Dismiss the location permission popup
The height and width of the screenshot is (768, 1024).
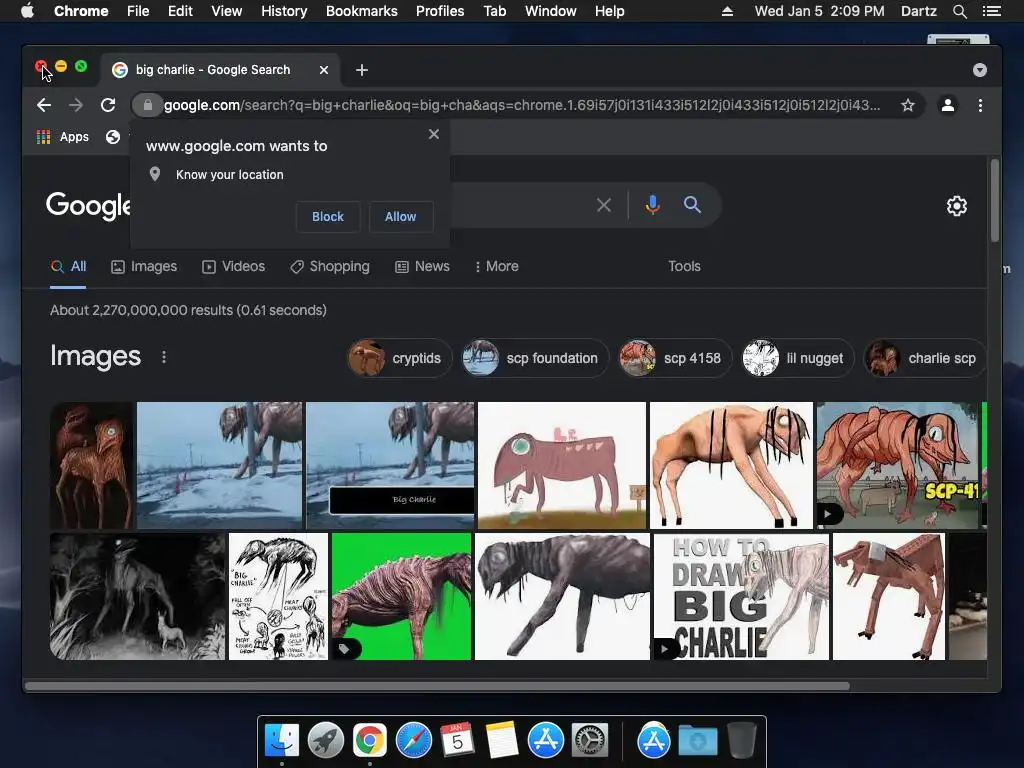[434, 134]
